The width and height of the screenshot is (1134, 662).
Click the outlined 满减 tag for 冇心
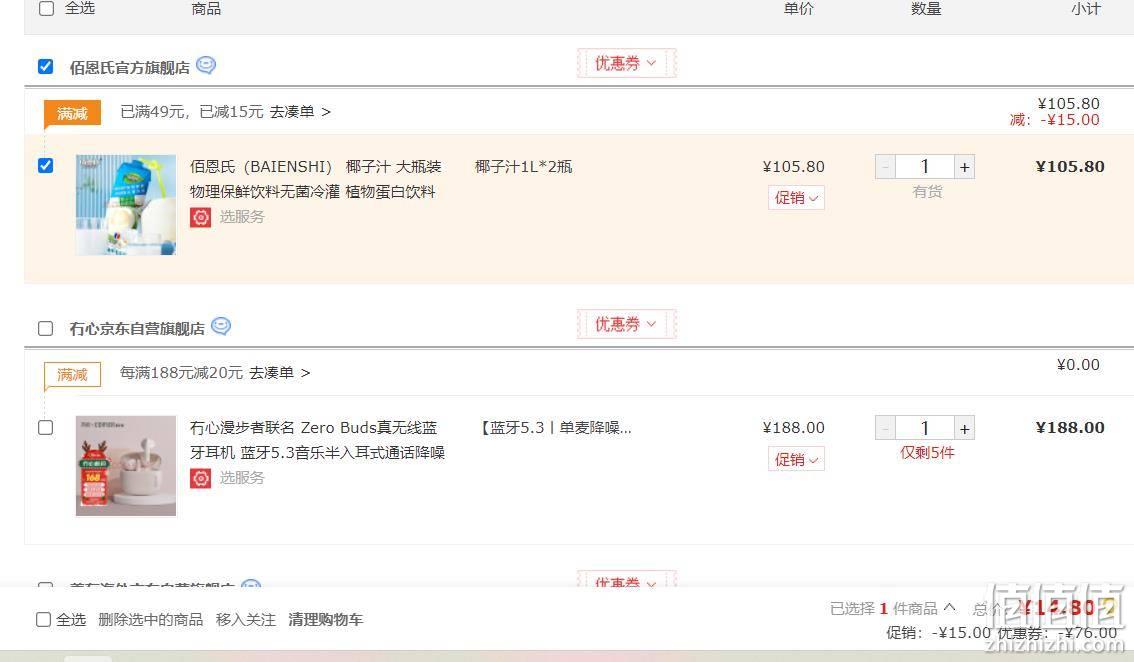pyautogui.click(x=72, y=375)
